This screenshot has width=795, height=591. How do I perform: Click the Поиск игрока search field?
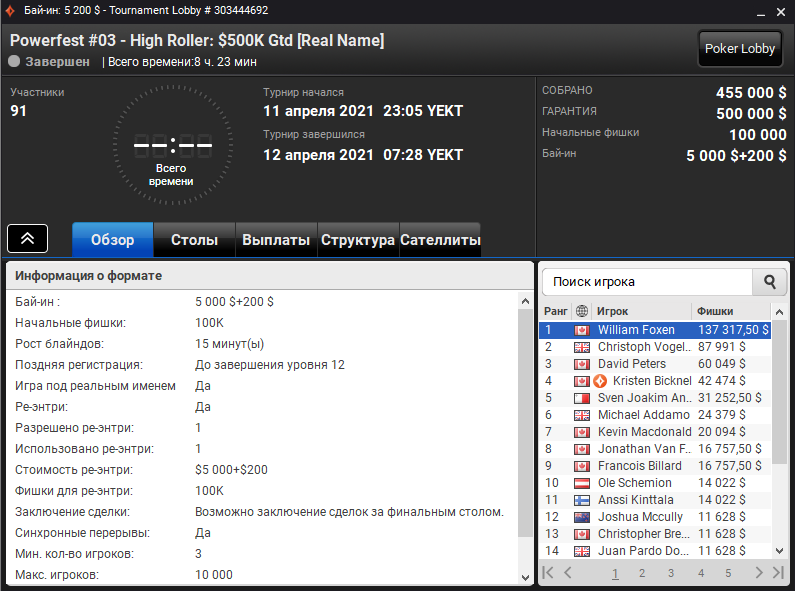tap(647, 282)
